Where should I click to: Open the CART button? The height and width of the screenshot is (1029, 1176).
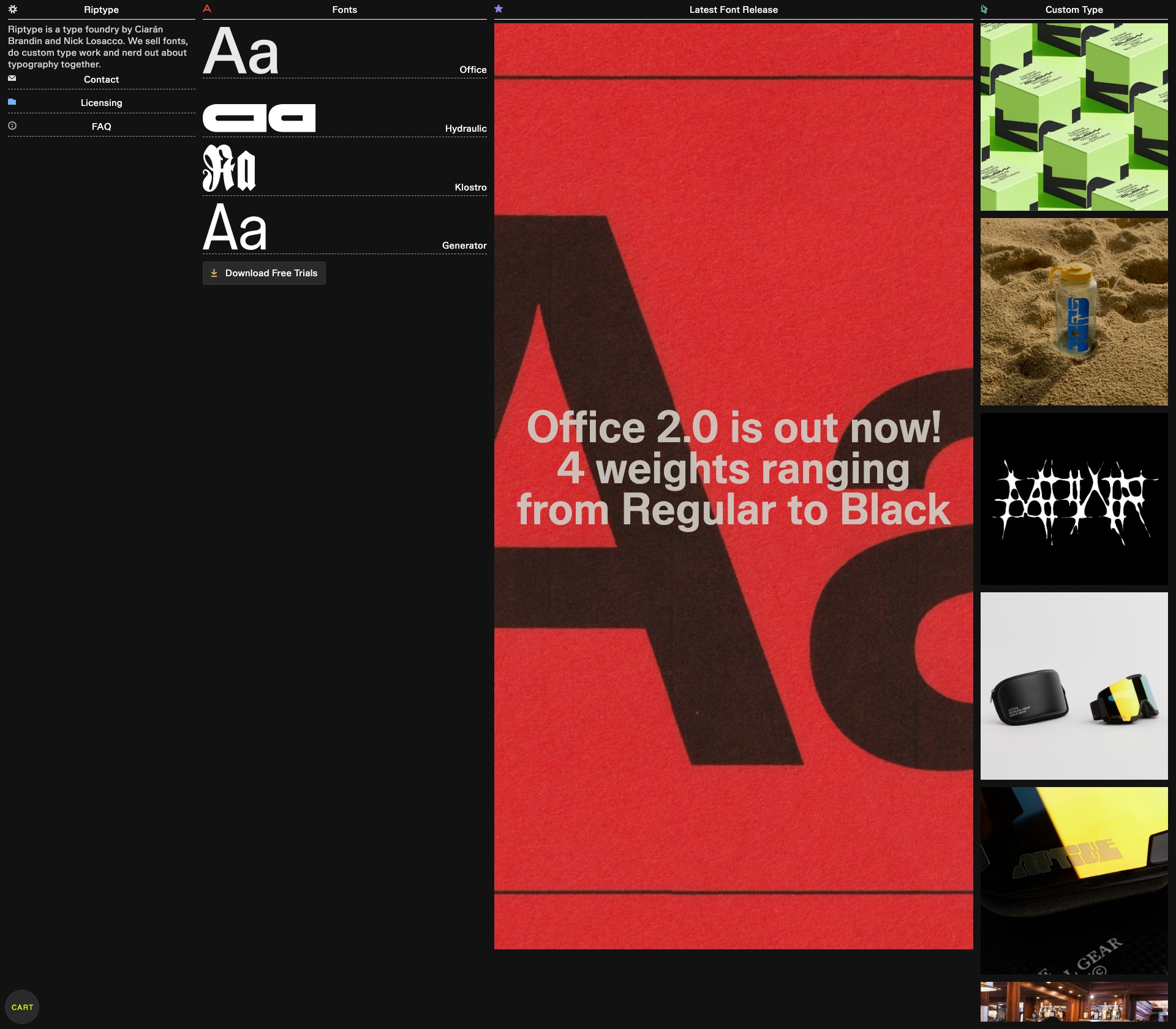[22, 1007]
